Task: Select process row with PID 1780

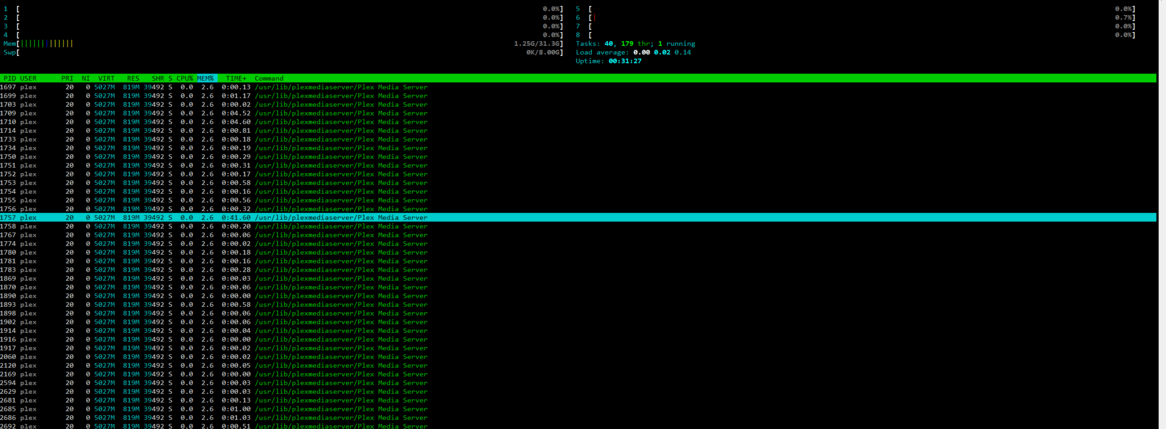Action: coord(579,252)
